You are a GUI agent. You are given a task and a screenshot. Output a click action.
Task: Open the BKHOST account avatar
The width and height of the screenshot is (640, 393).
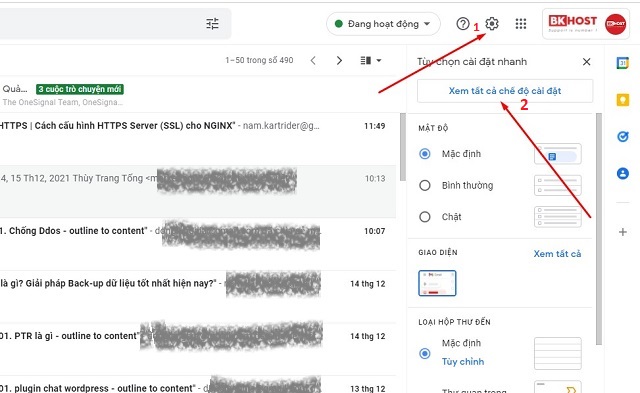coord(615,24)
